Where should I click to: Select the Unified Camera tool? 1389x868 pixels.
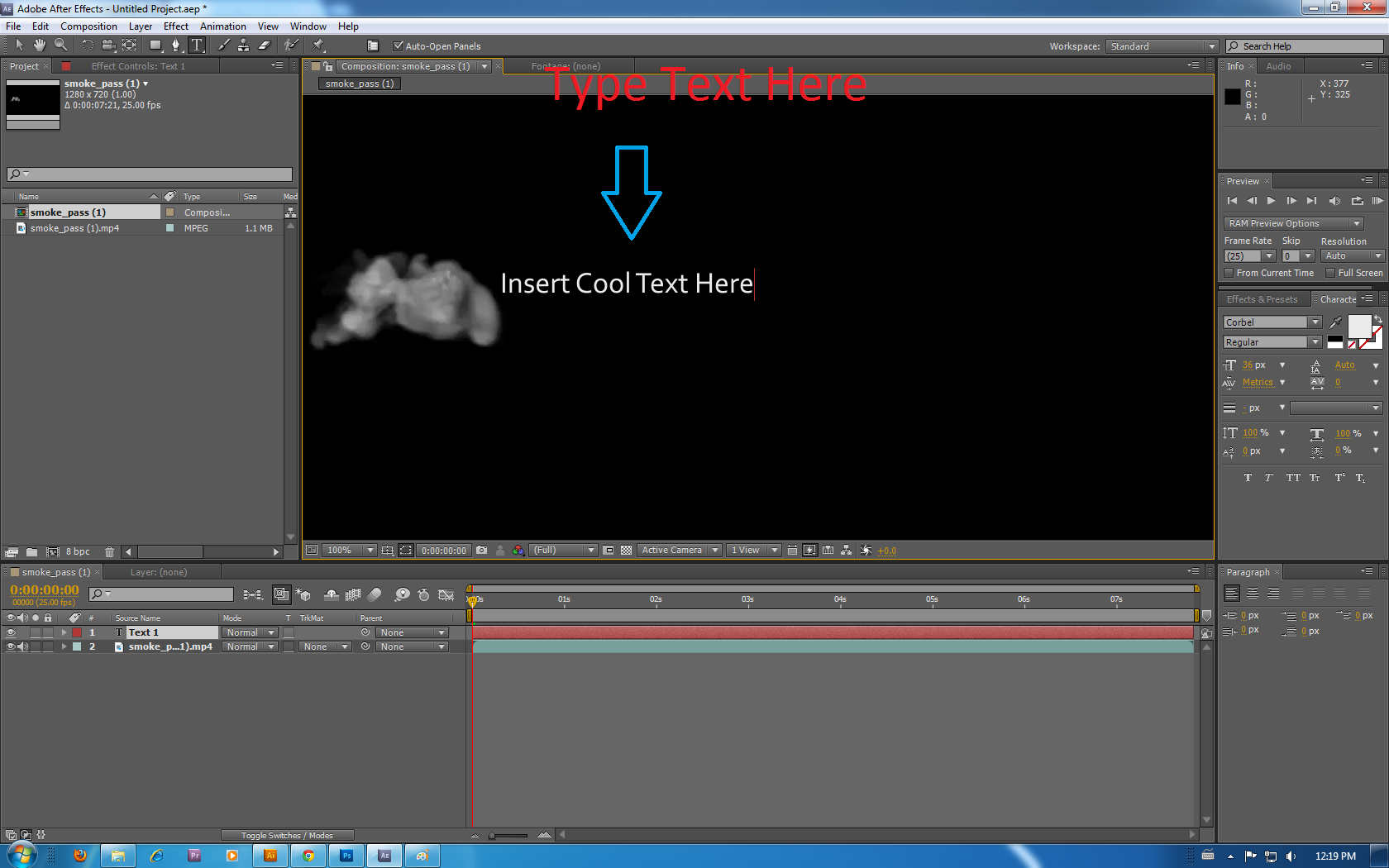coord(107,45)
